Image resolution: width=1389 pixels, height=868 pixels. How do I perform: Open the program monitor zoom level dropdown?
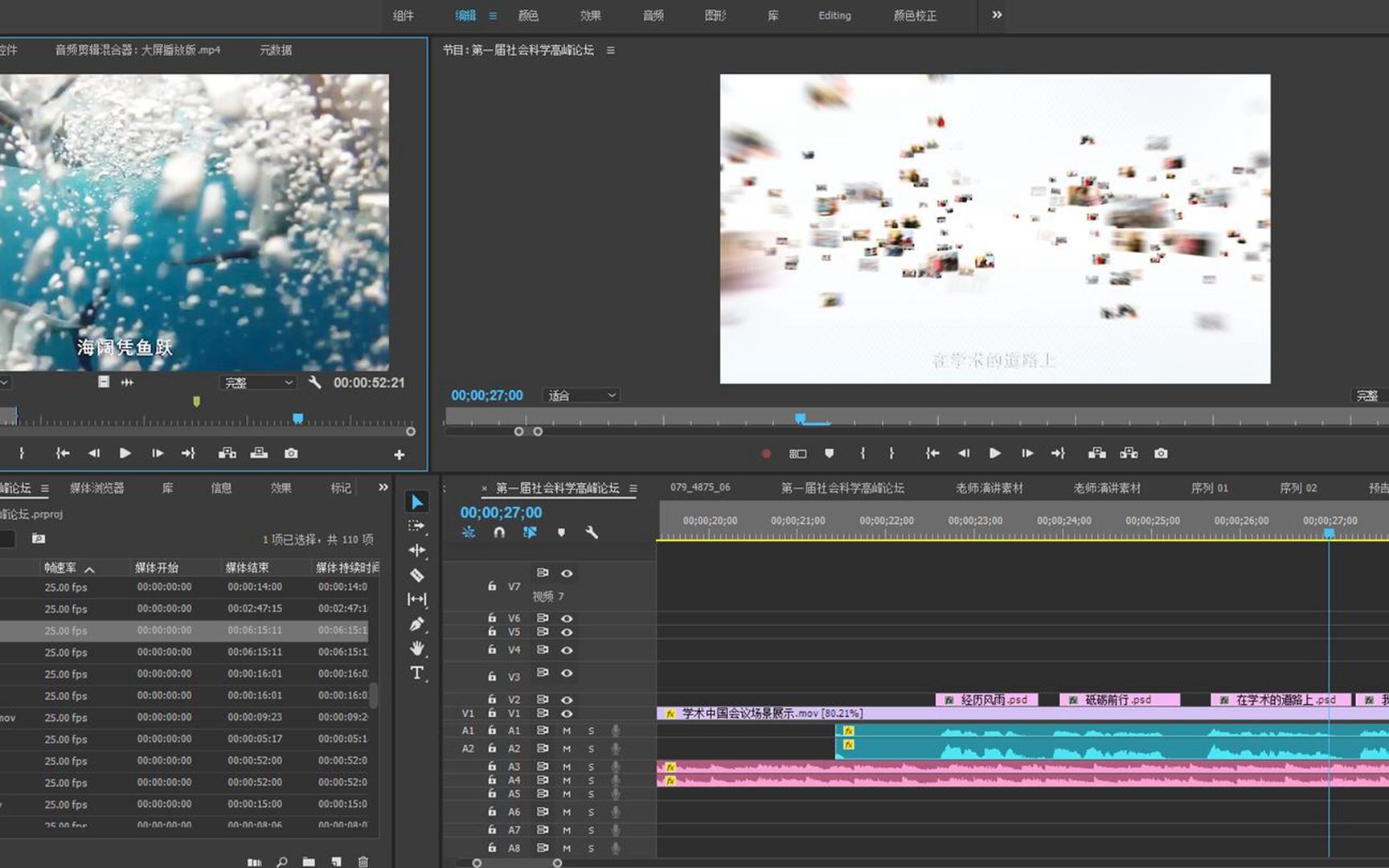[x=581, y=395]
